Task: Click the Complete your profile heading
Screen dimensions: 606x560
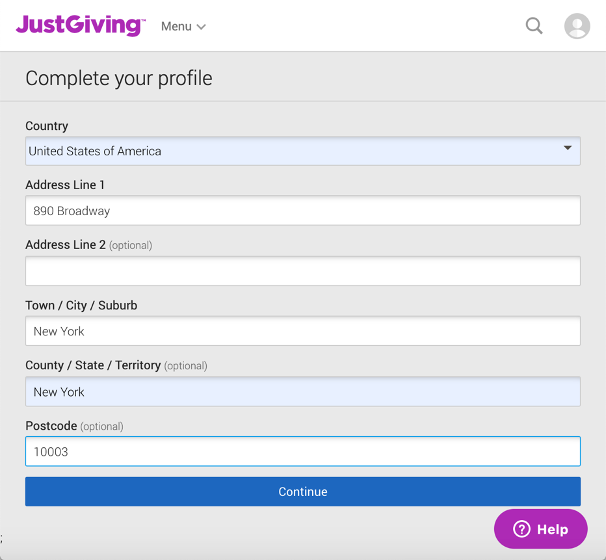Action: click(x=119, y=78)
